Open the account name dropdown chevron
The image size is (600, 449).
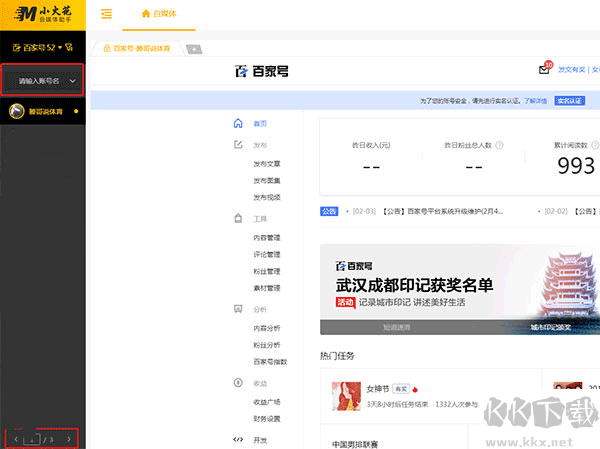coord(72,81)
